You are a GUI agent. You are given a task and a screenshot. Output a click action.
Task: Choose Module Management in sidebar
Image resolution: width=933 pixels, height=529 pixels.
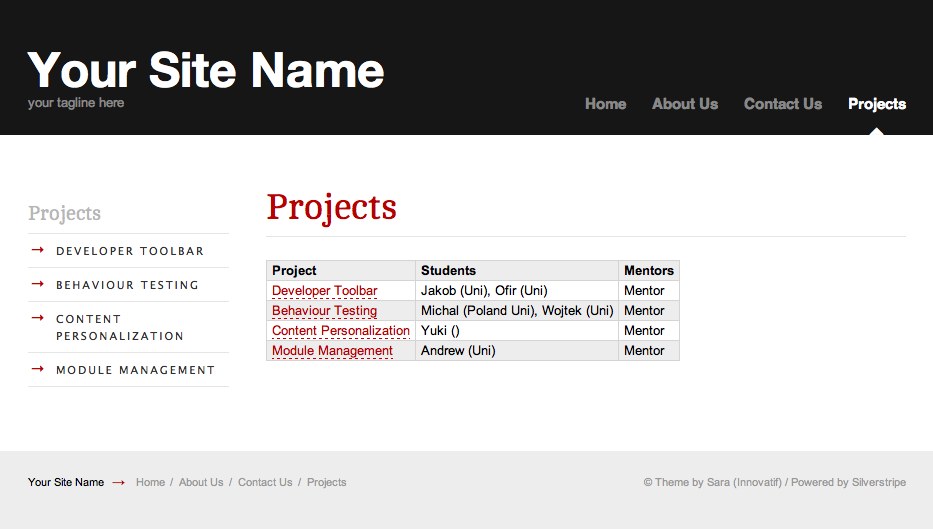(135, 370)
